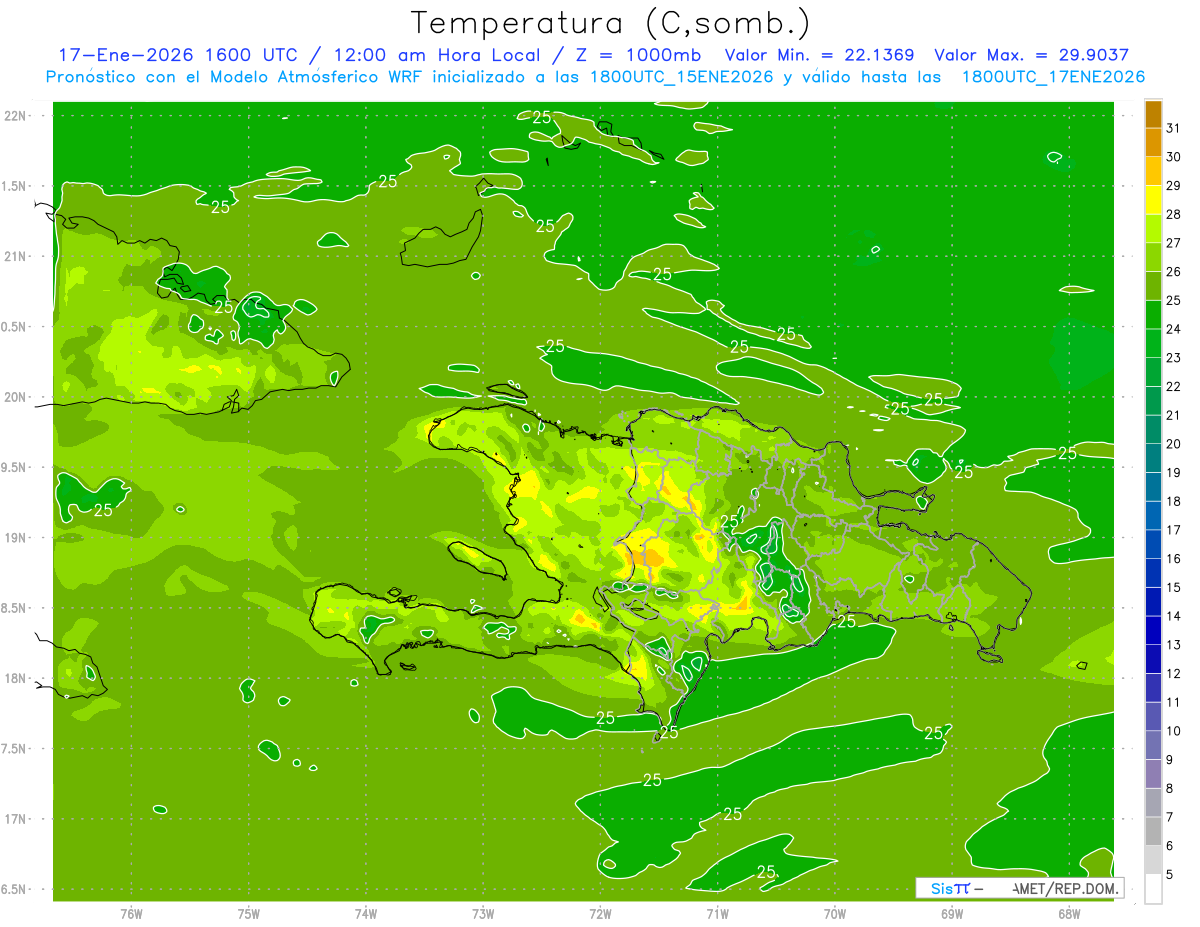Click the 22N latitude axis label
Viewport: 1200px width, 927px height.
[14, 116]
